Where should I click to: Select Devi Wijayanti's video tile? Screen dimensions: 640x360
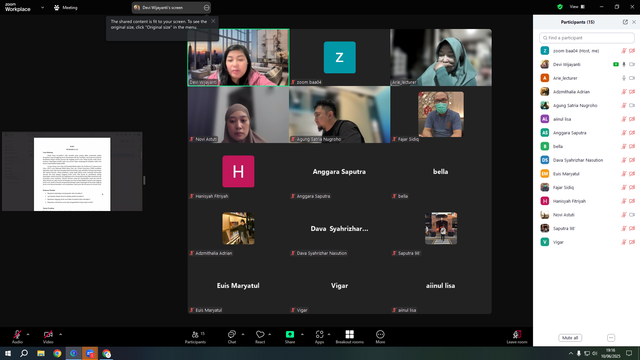tap(238, 57)
